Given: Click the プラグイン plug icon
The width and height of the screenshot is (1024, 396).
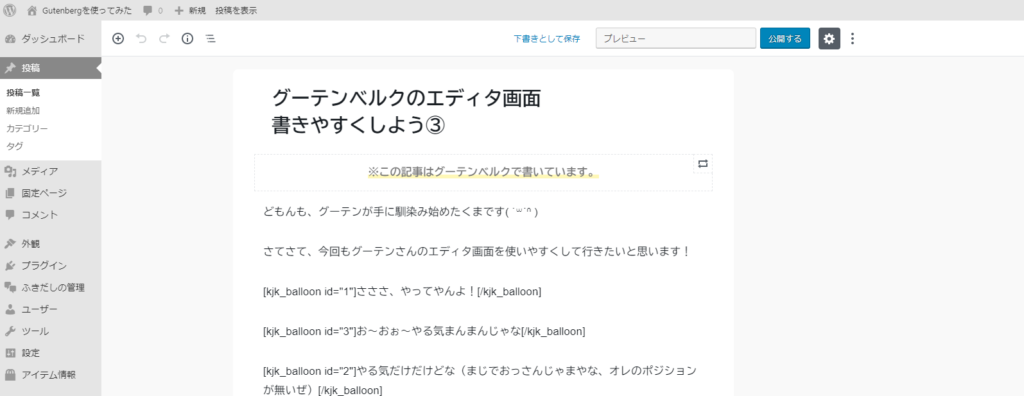Looking at the screenshot, I should coord(10,265).
